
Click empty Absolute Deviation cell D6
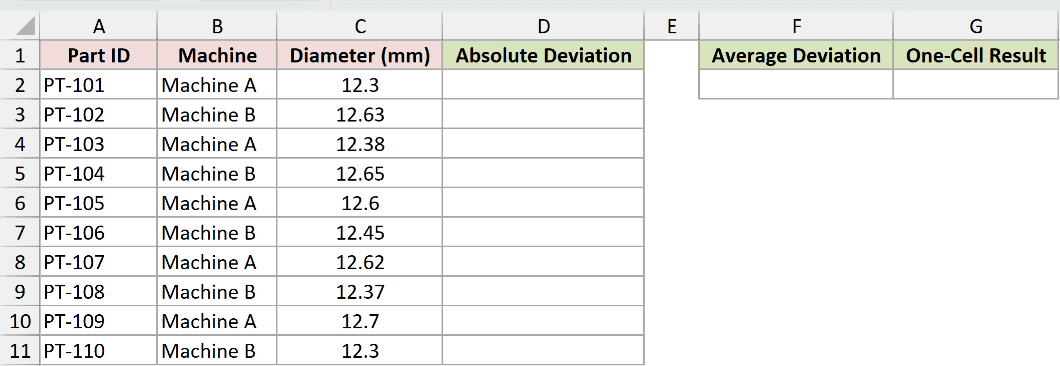(543, 203)
